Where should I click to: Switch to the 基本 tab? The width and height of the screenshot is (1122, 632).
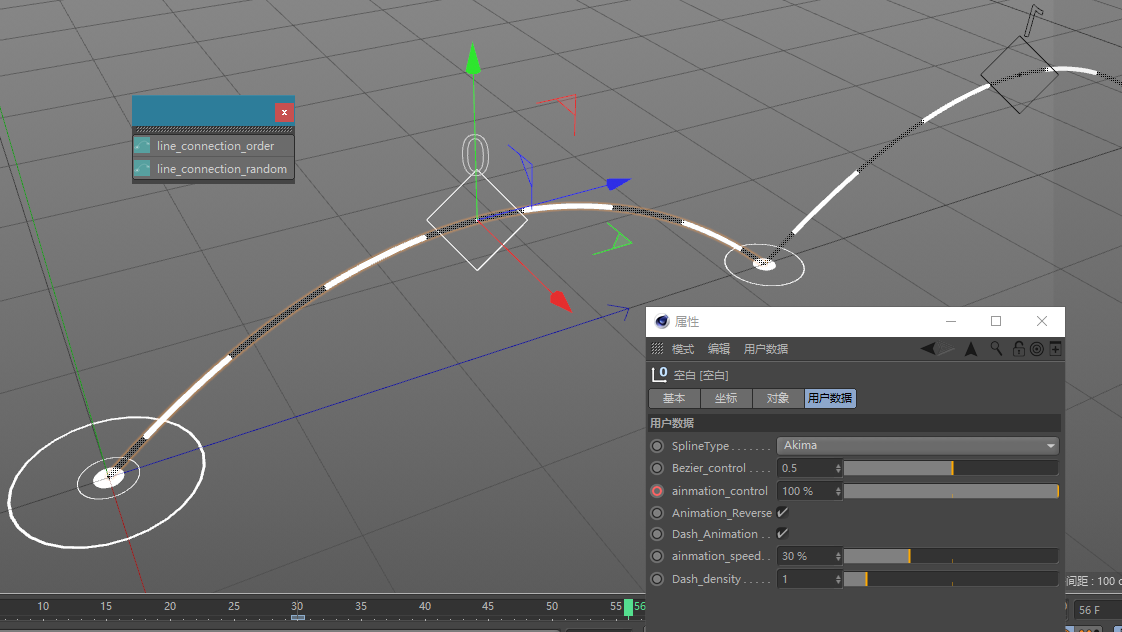click(x=674, y=398)
